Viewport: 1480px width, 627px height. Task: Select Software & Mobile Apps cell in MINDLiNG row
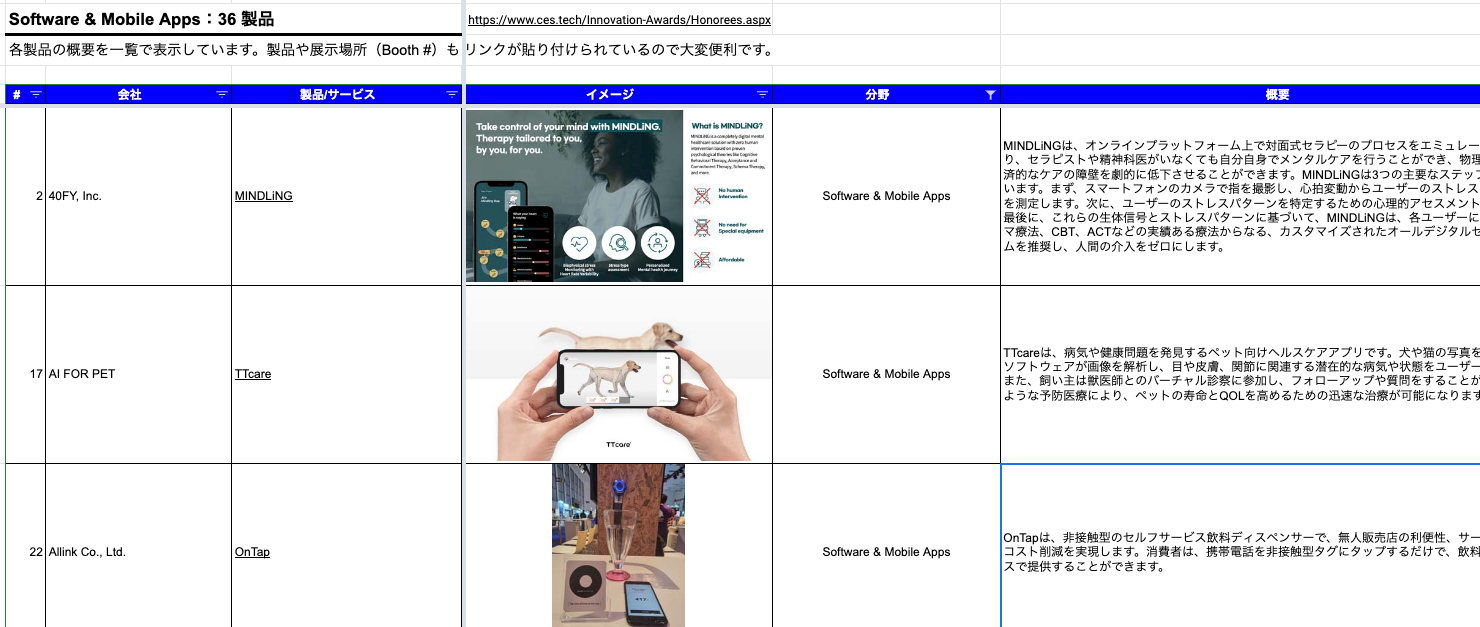886,196
